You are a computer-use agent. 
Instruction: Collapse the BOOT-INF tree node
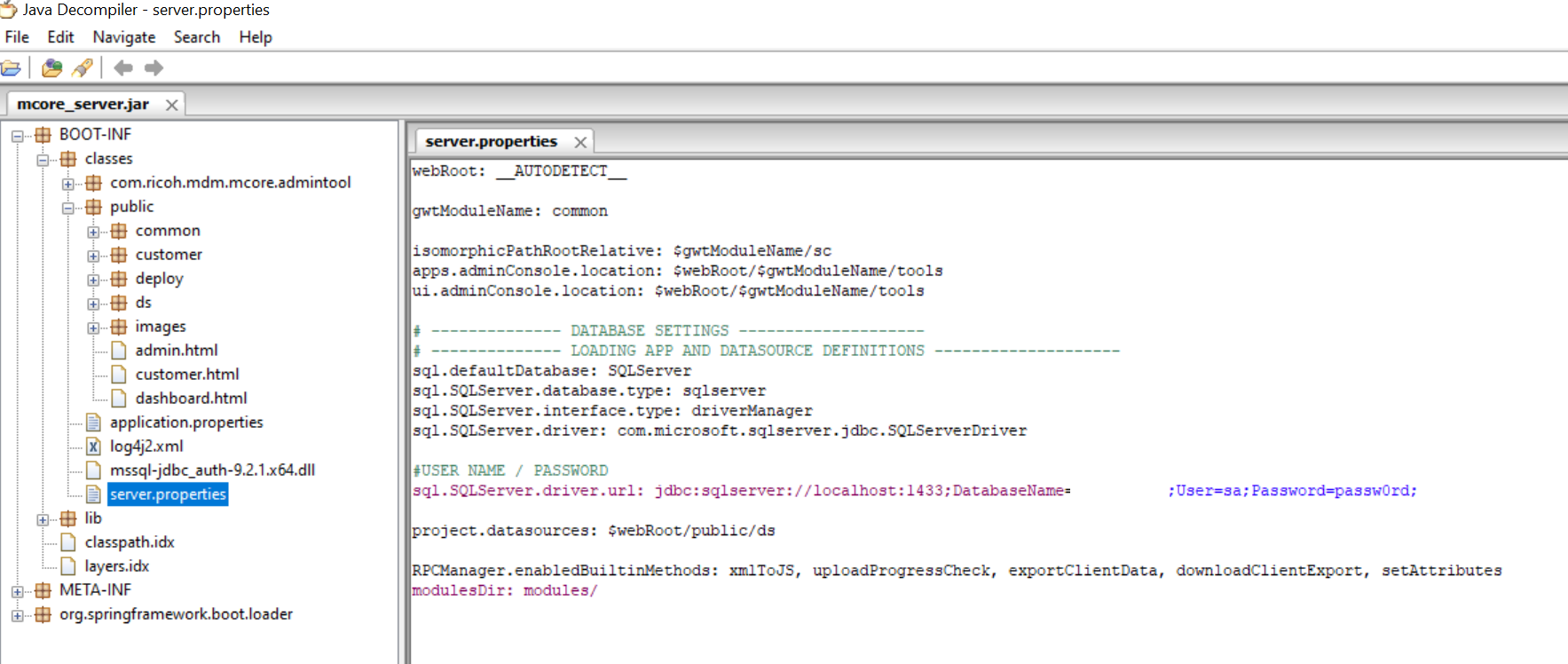[x=17, y=136]
